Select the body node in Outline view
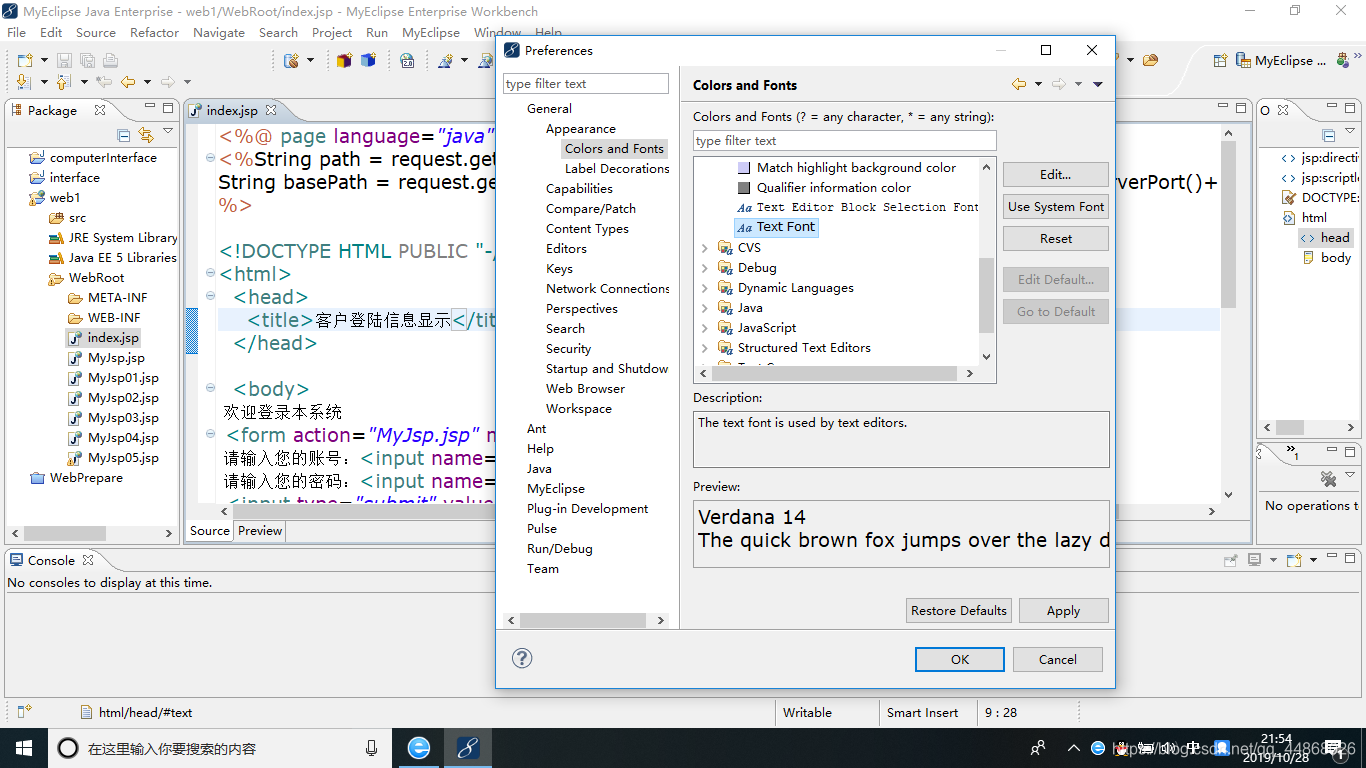The width and height of the screenshot is (1366, 768). tap(1326, 258)
